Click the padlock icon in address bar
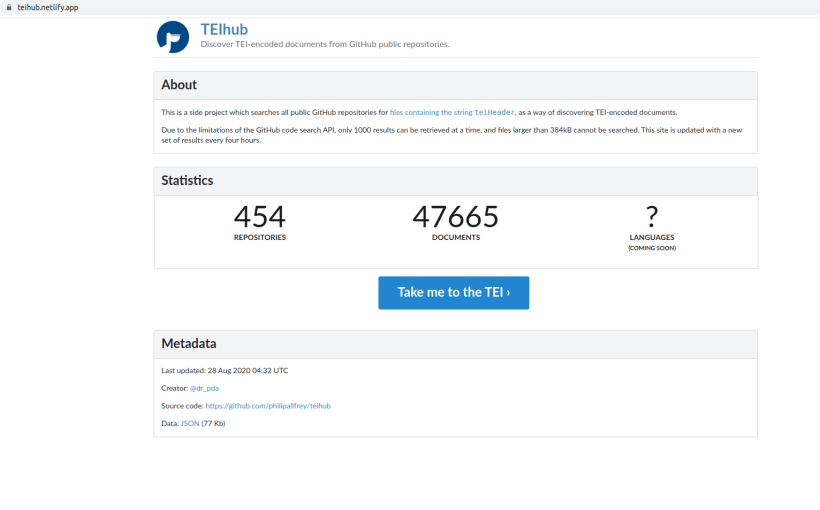820x510 pixels. tap(9, 7)
